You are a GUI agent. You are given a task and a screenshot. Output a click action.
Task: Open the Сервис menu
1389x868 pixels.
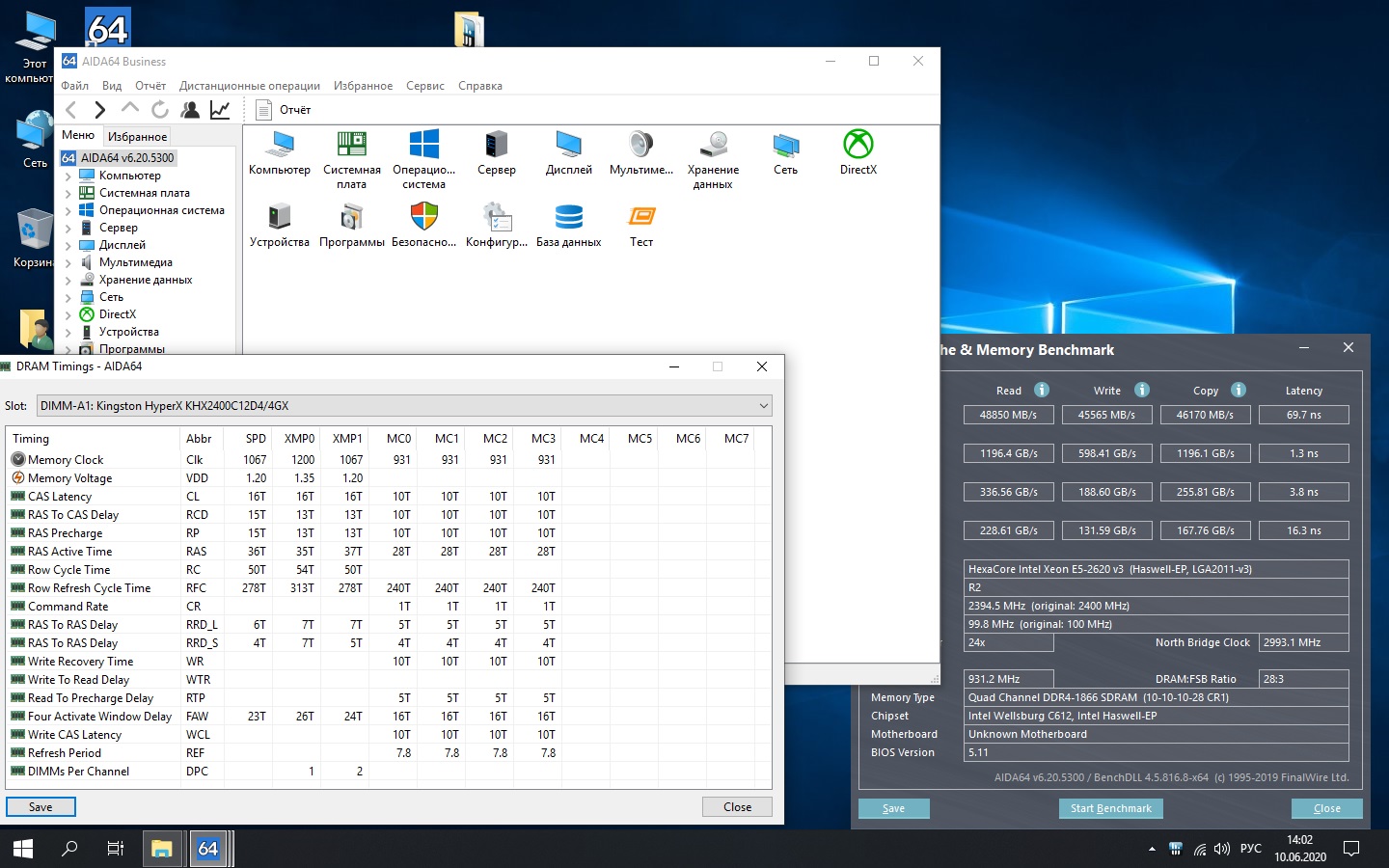(x=425, y=86)
